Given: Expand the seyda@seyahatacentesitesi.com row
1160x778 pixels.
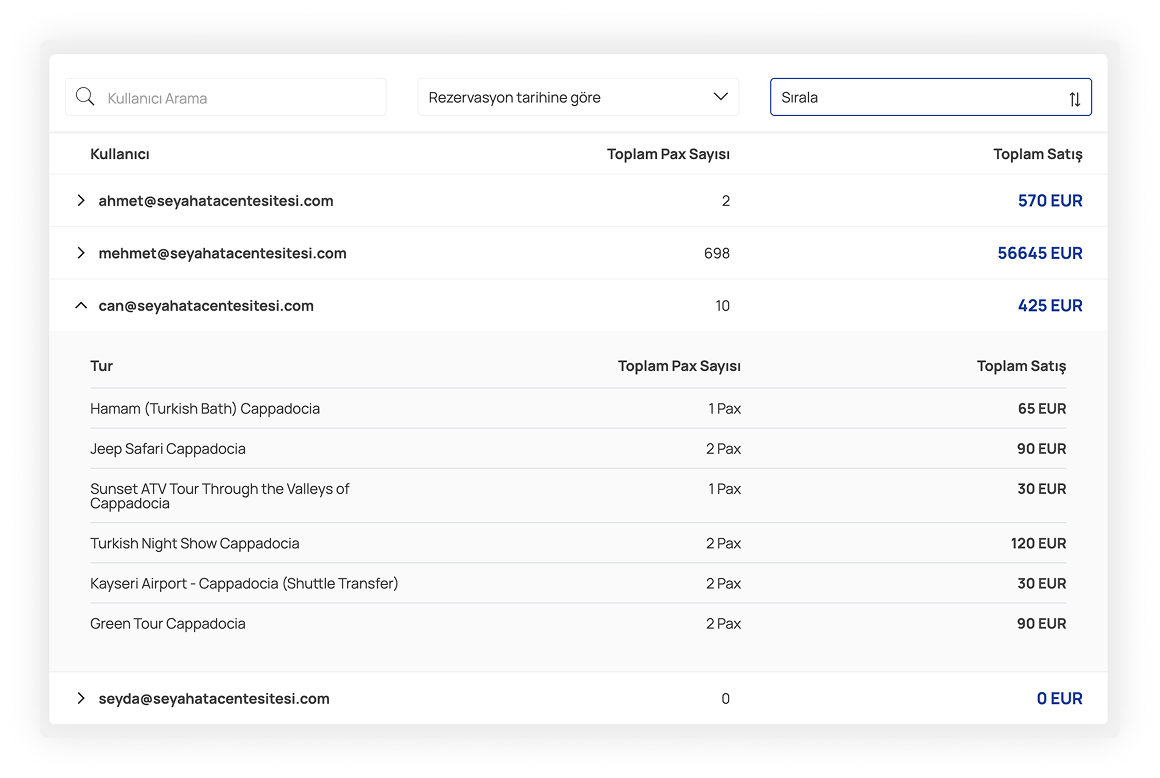Looking at the screenshot, I should [81, 699].
